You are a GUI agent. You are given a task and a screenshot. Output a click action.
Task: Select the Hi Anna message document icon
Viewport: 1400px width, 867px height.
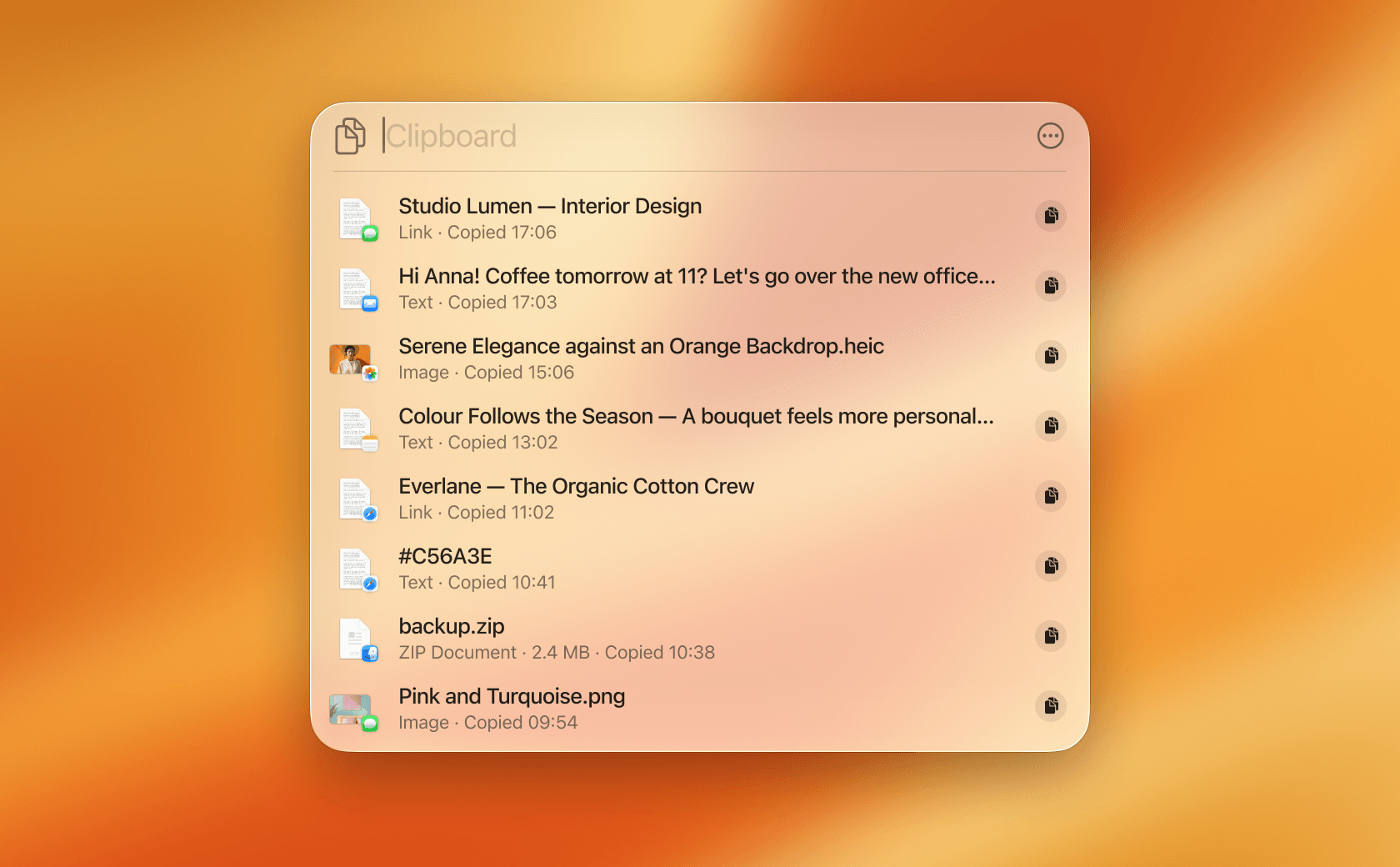click(x=357, y=289)
